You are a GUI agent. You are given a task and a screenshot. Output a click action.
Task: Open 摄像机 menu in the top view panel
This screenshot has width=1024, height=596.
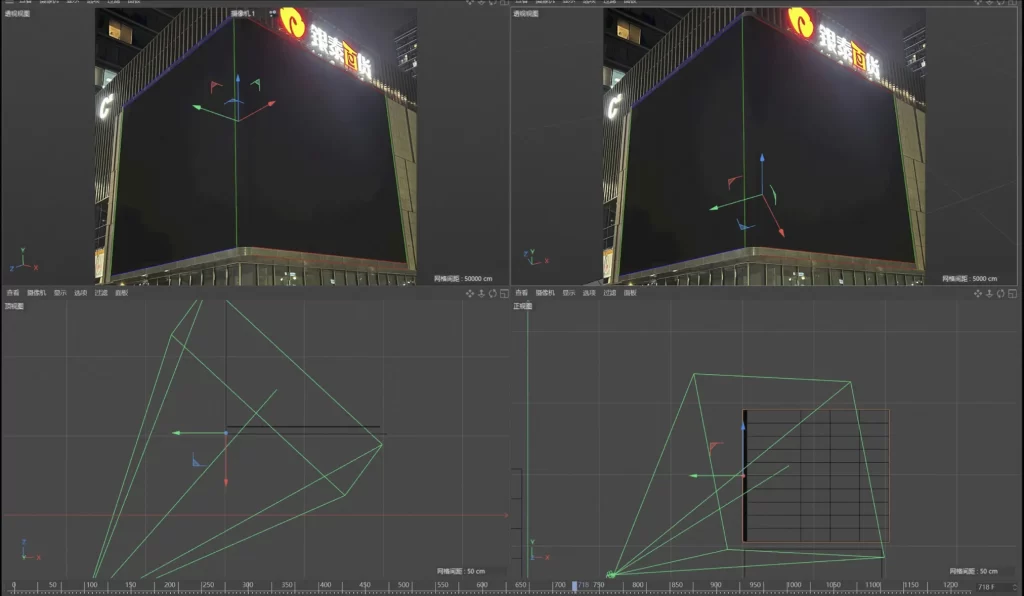click(36, 293)
